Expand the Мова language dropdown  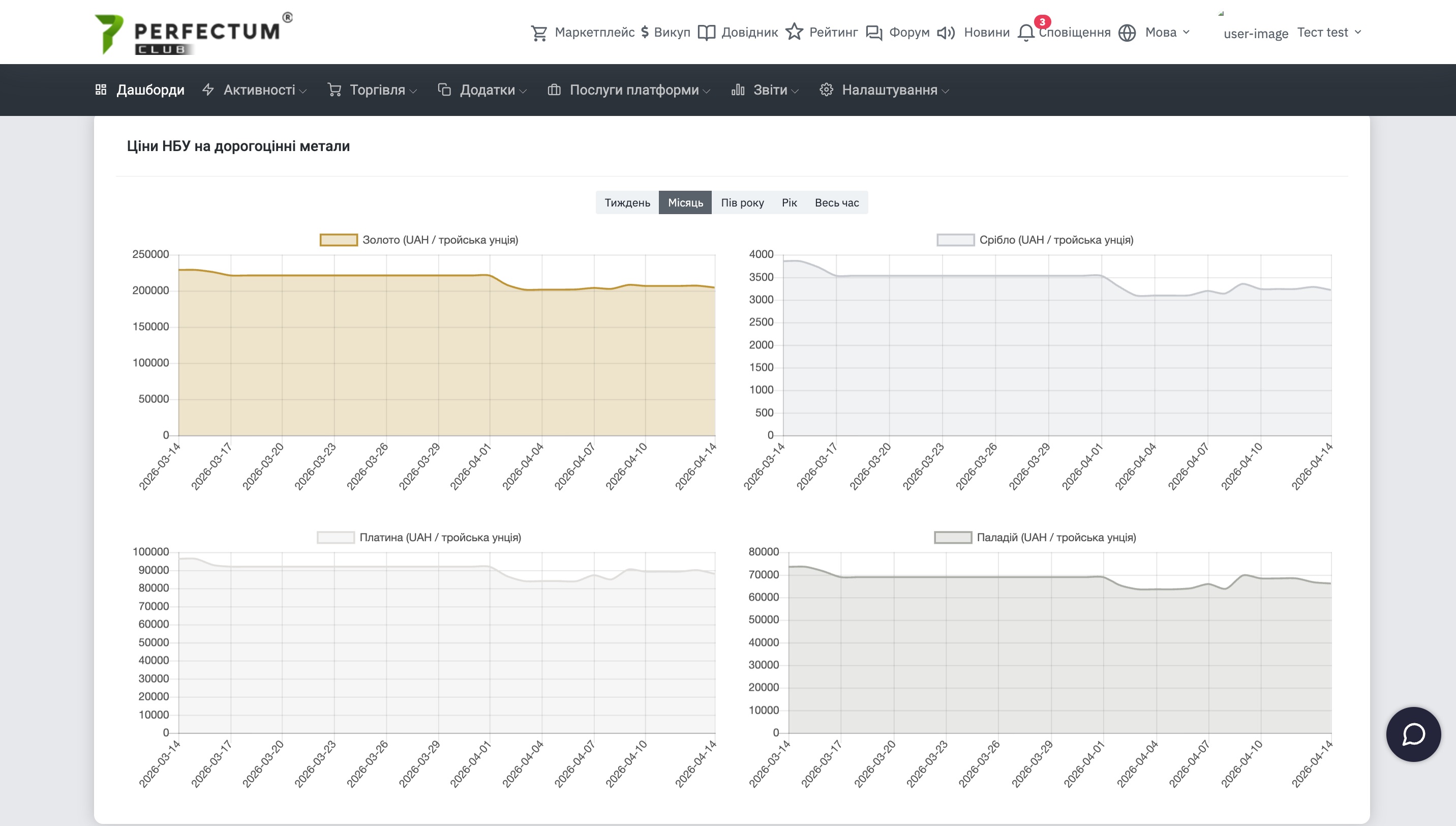tap(1160, 33)
